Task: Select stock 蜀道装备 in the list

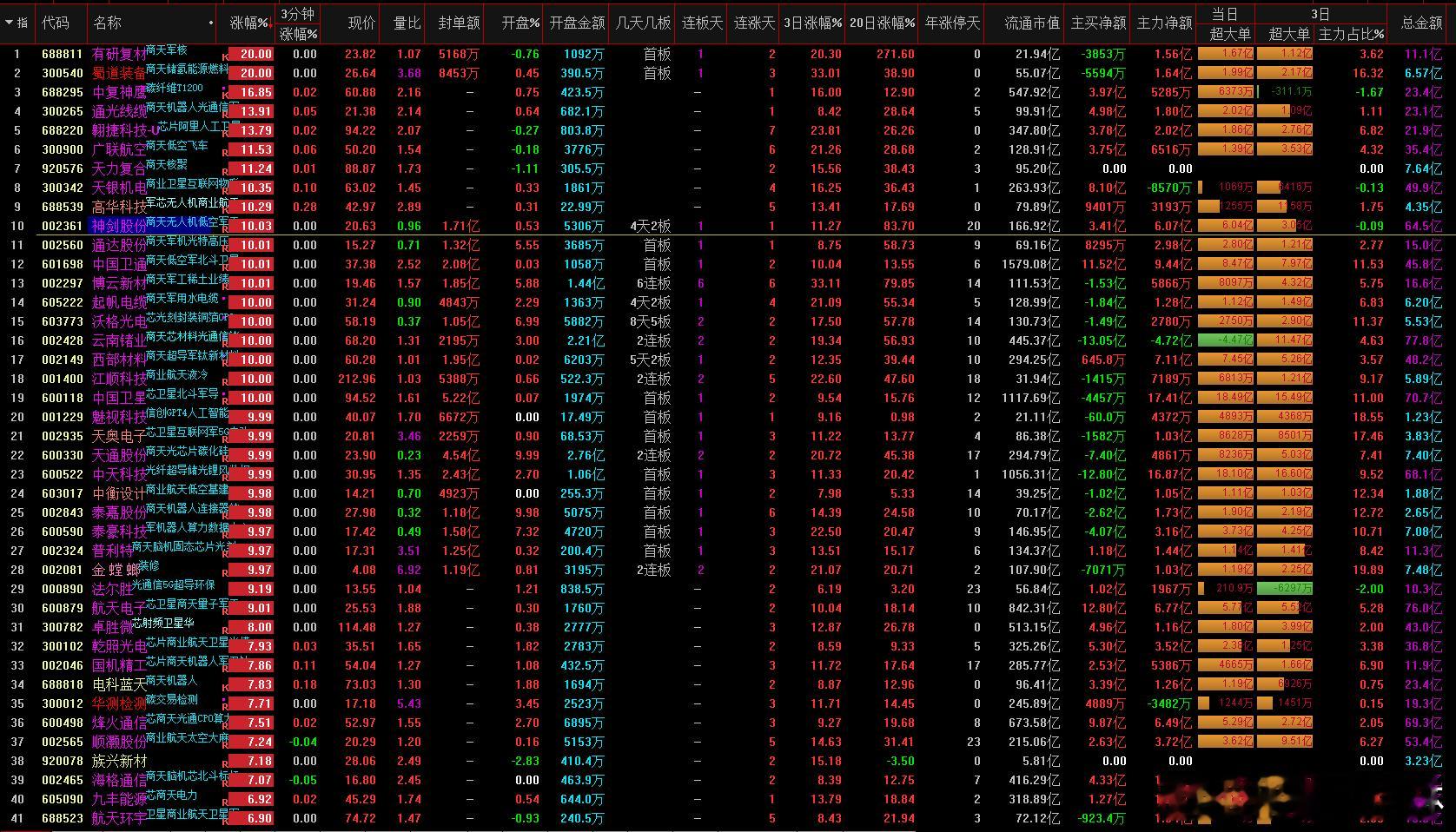Action: (x=120, y=73)
